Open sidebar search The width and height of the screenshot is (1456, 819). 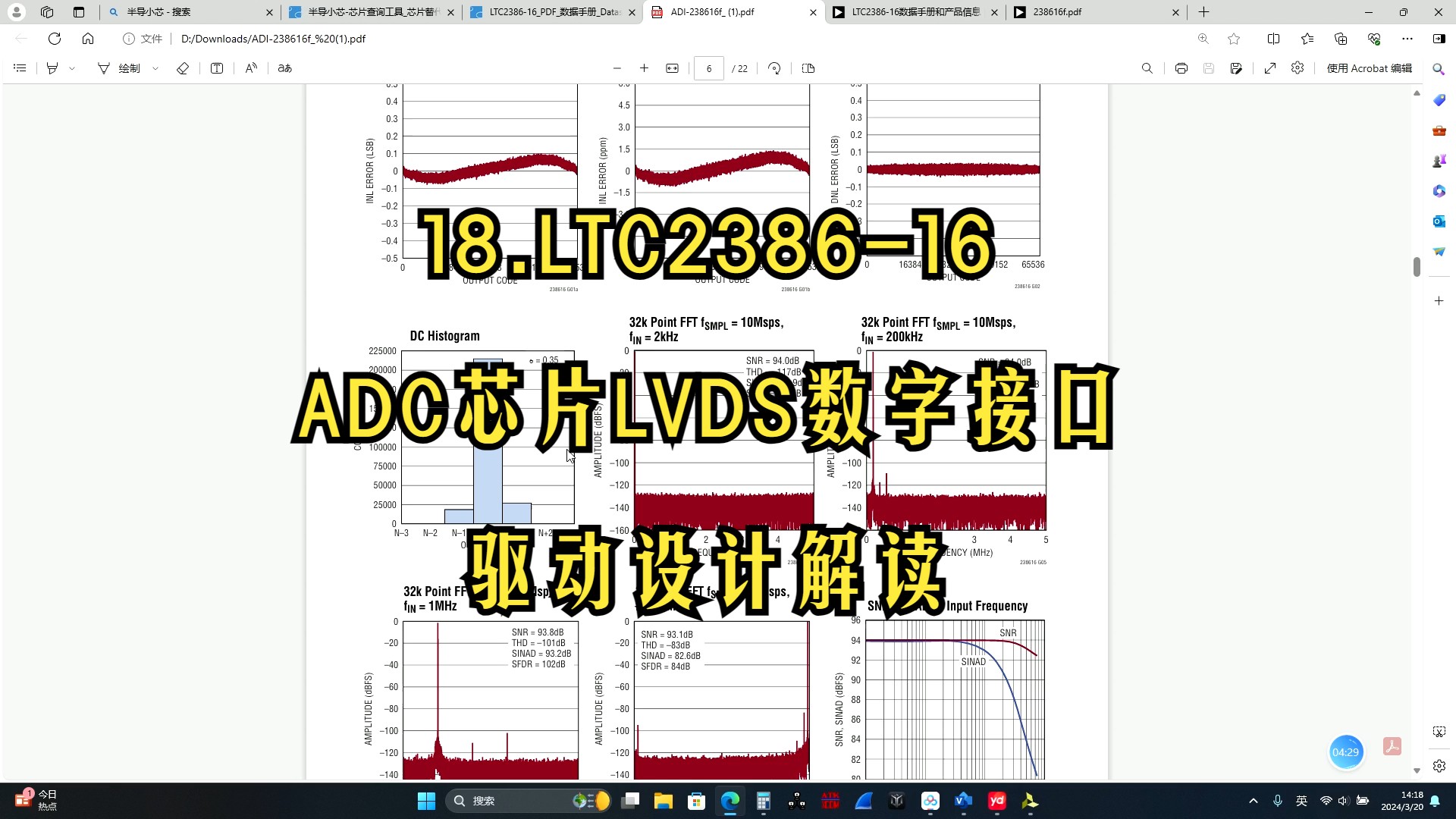tap(1439, 69)
